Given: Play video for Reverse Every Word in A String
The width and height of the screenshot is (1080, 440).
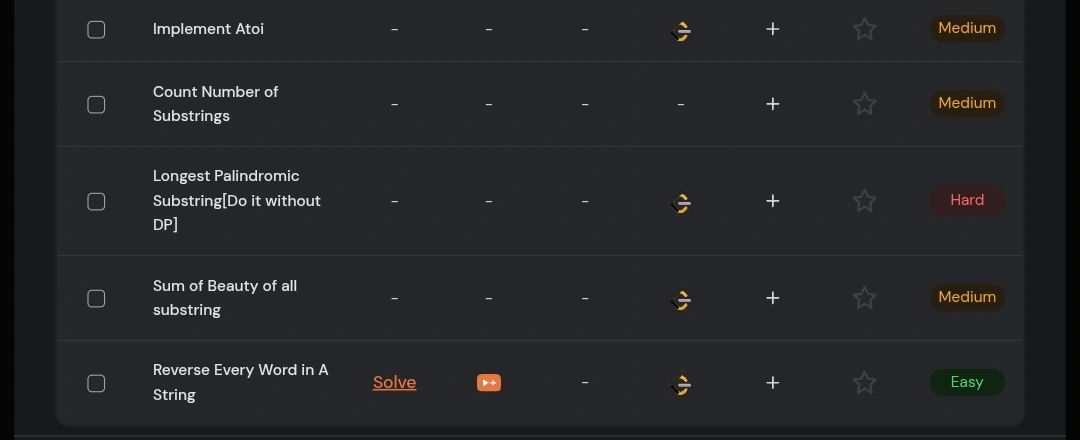Looking at the screenshot, I should [x=488, y=382].
